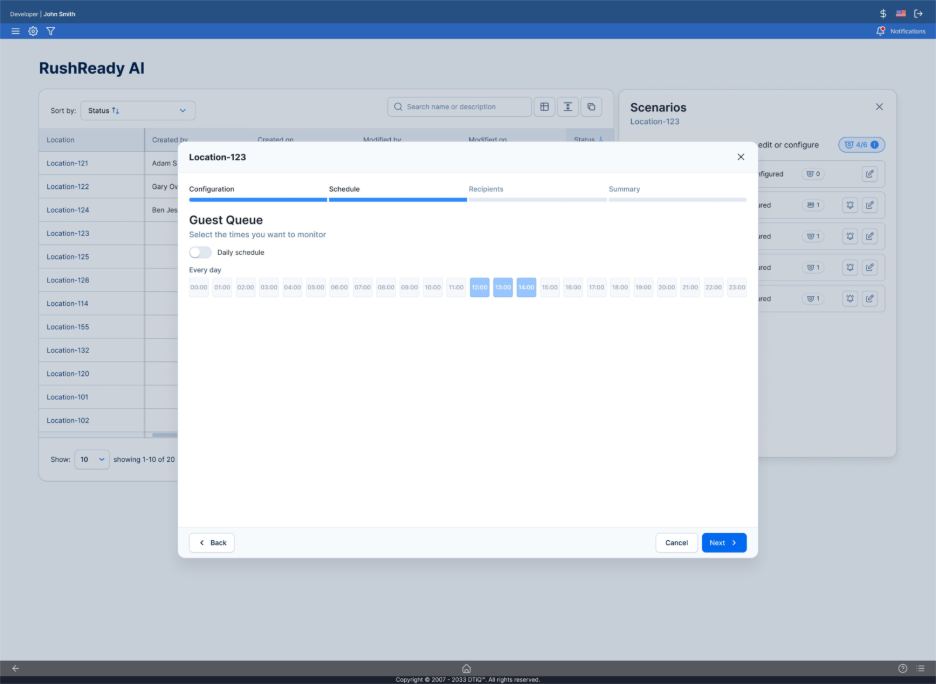Go to home via the footer icon
Screen dimensions: 936x684
coord(466,668)
